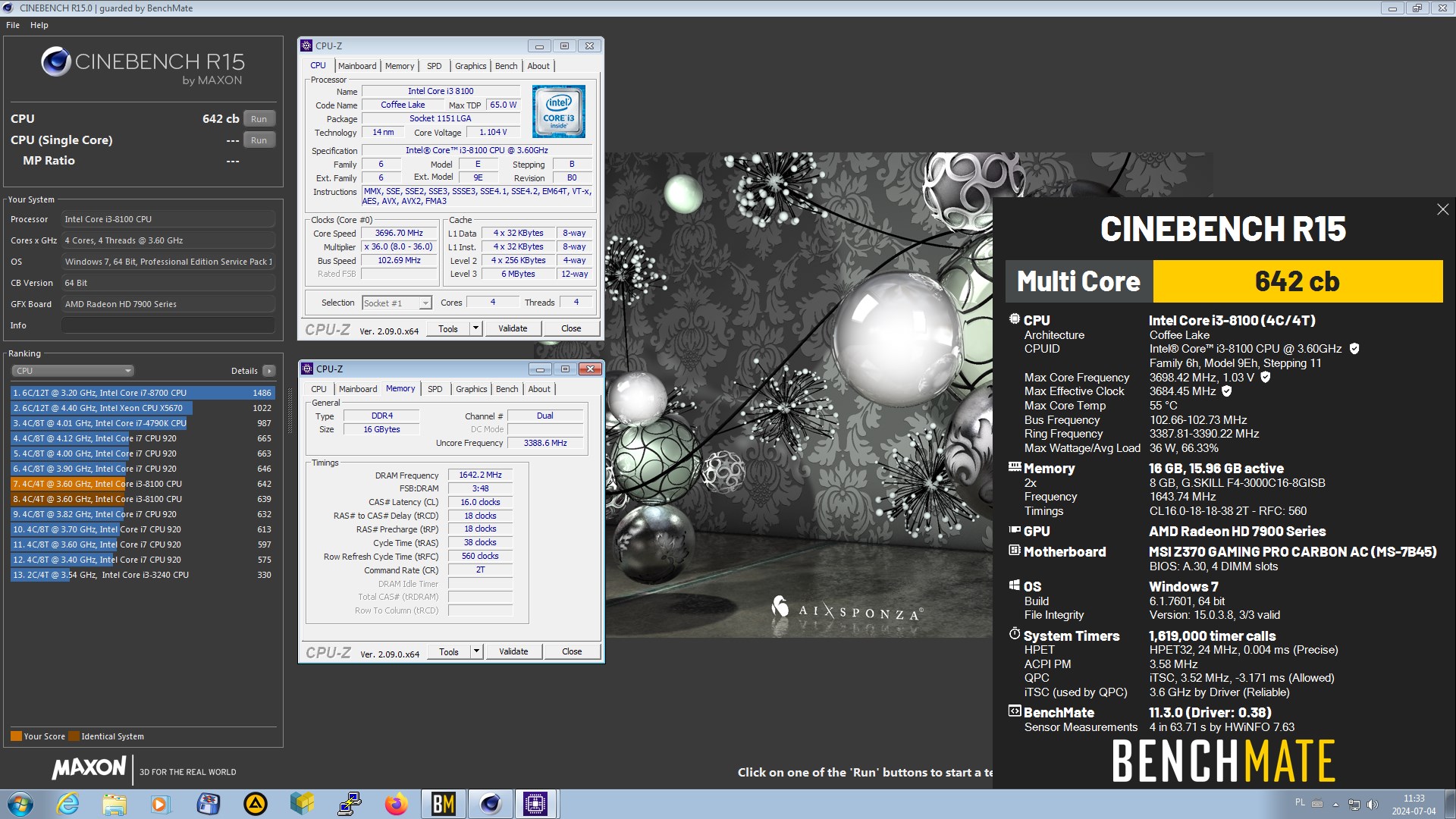Click the shield icon next to CPUID line
The width and height of the screenshot is (1456, 819).
1354,349
